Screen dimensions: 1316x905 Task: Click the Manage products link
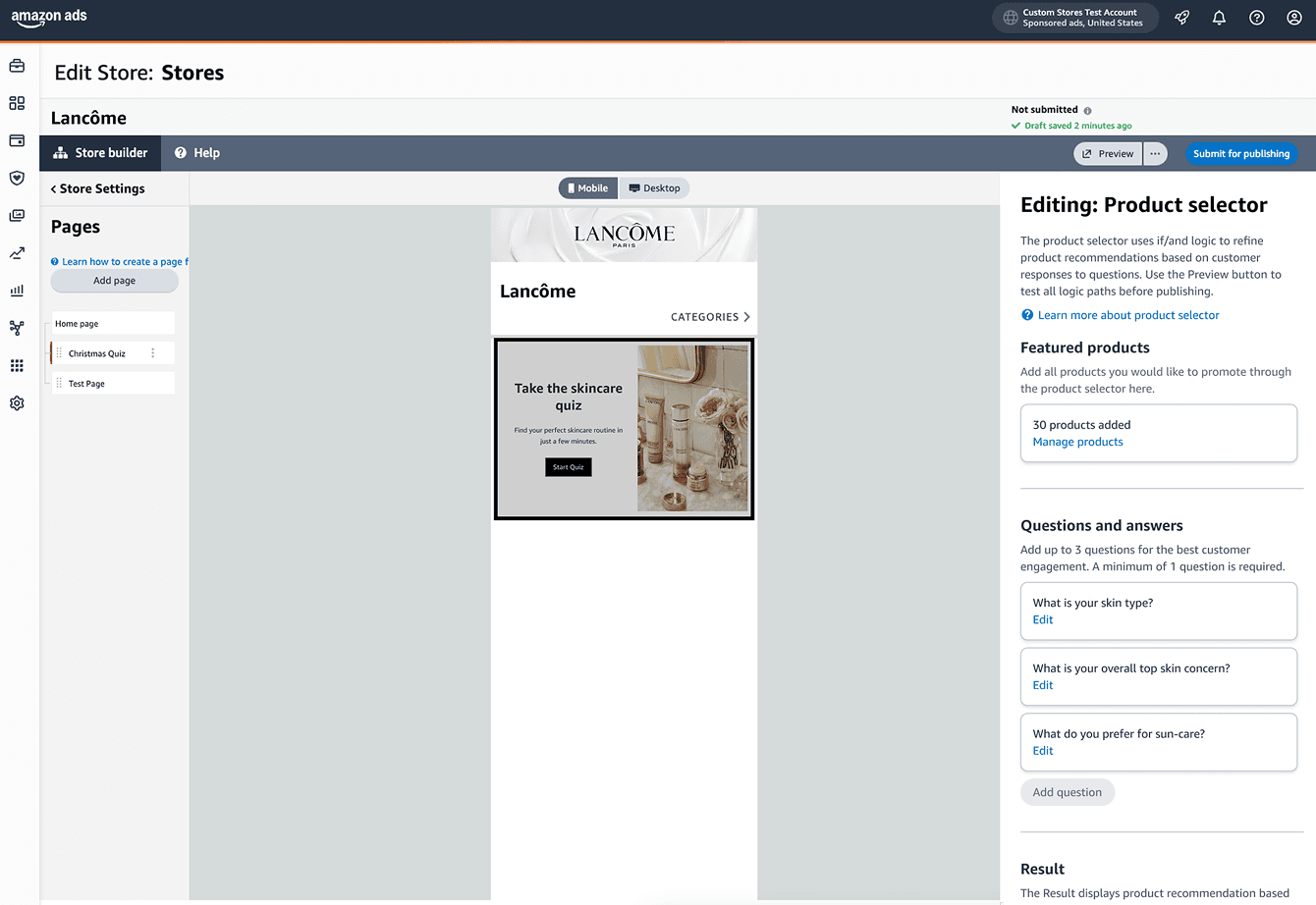(1077, 443)
